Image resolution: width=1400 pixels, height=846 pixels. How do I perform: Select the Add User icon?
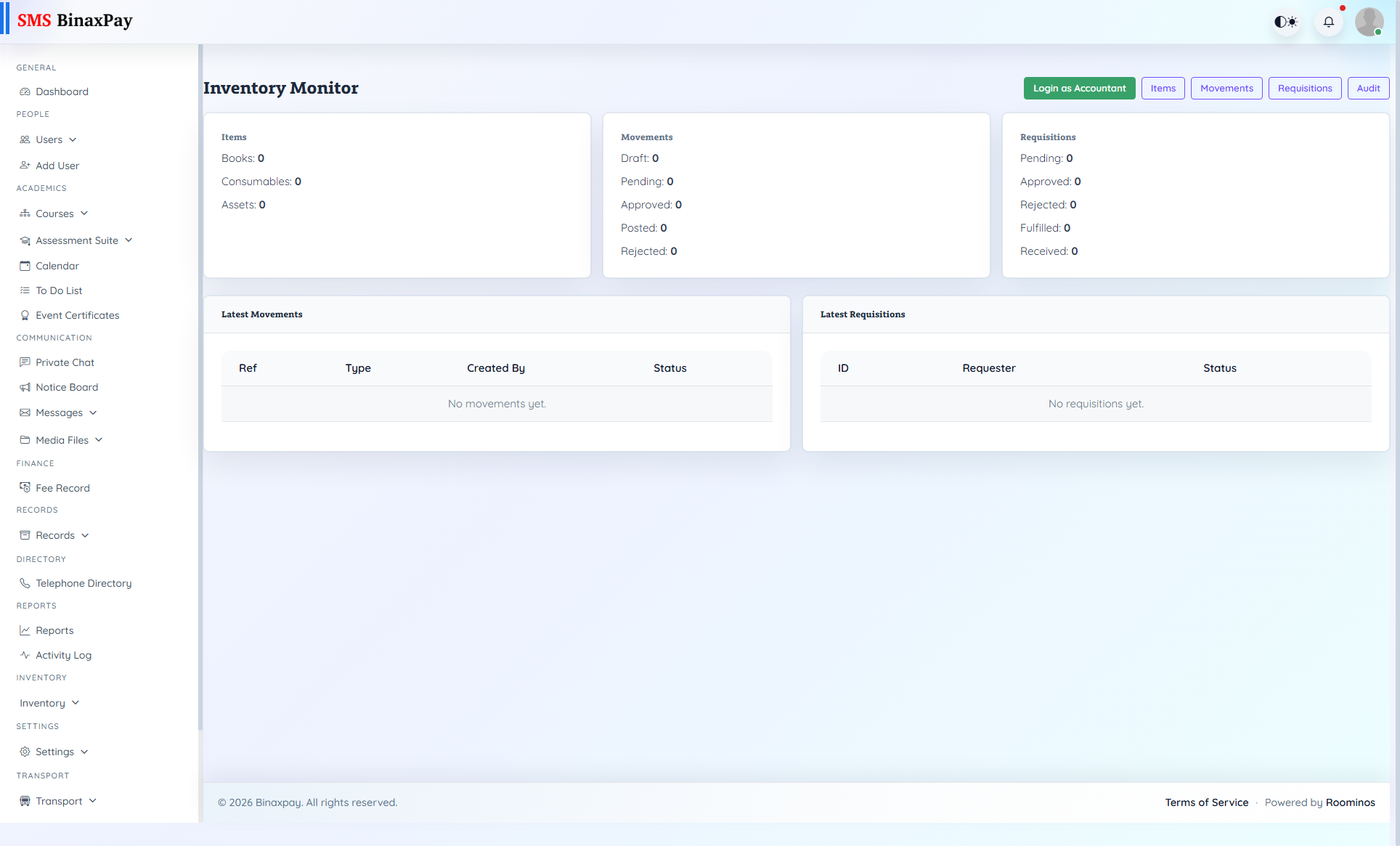coord(25,165)
